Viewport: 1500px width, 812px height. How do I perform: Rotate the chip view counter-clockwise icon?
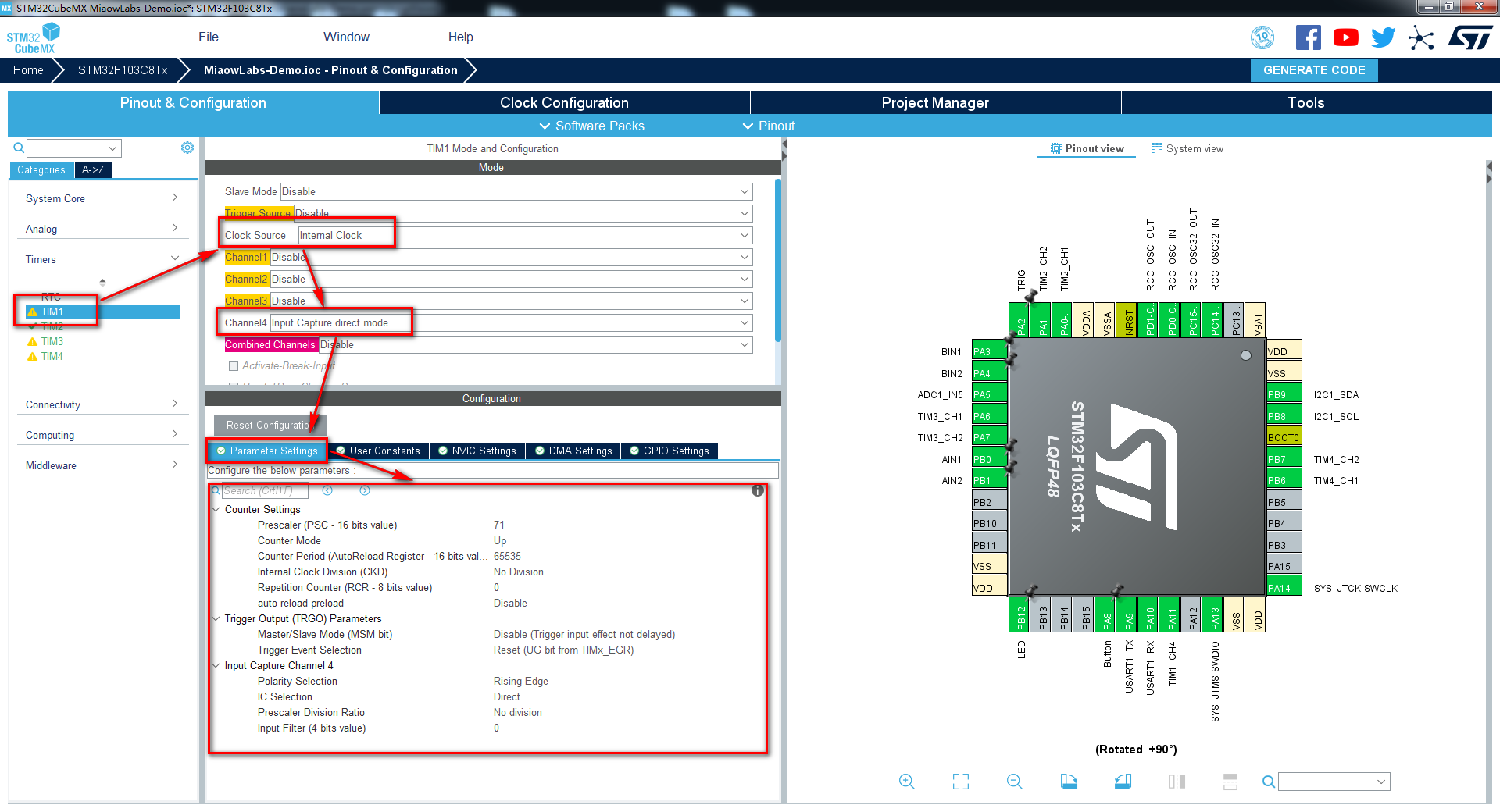1123,782
